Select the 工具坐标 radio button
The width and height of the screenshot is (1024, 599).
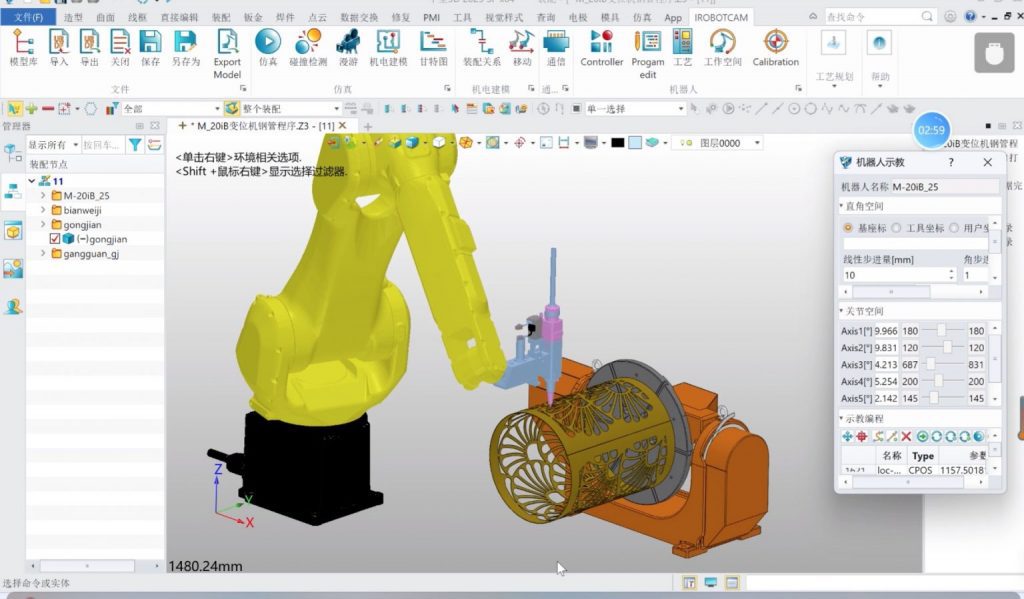coord(896,228)
